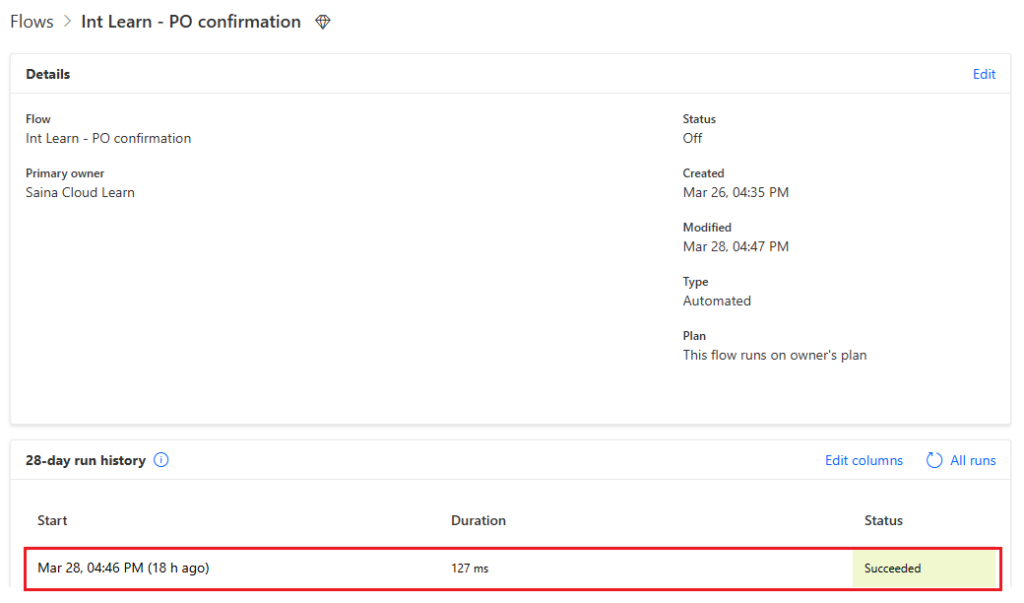
Task: Click the Created field label
Action: (x=703, y=173)
